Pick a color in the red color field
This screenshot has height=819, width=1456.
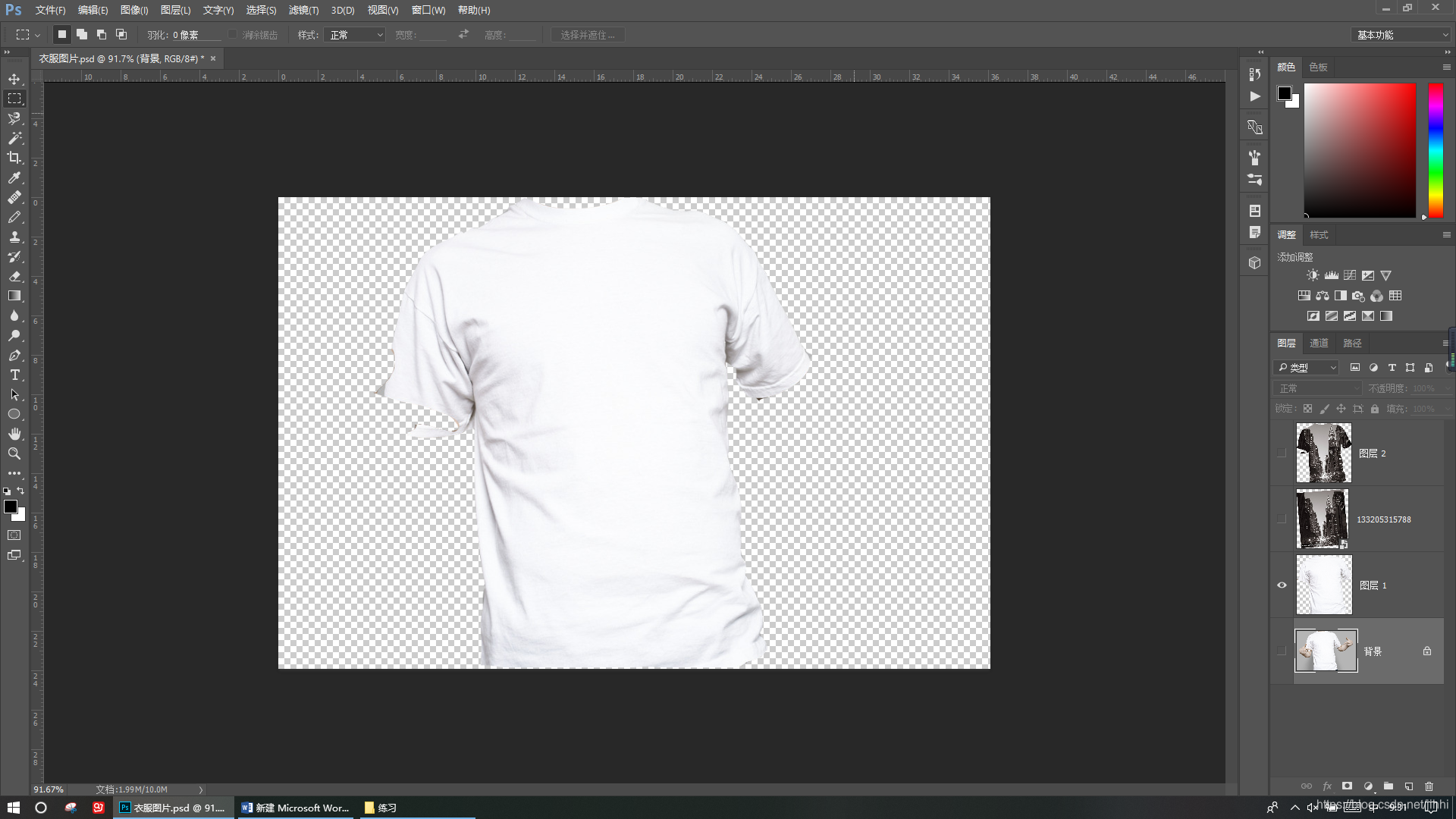click(1360, 150)
